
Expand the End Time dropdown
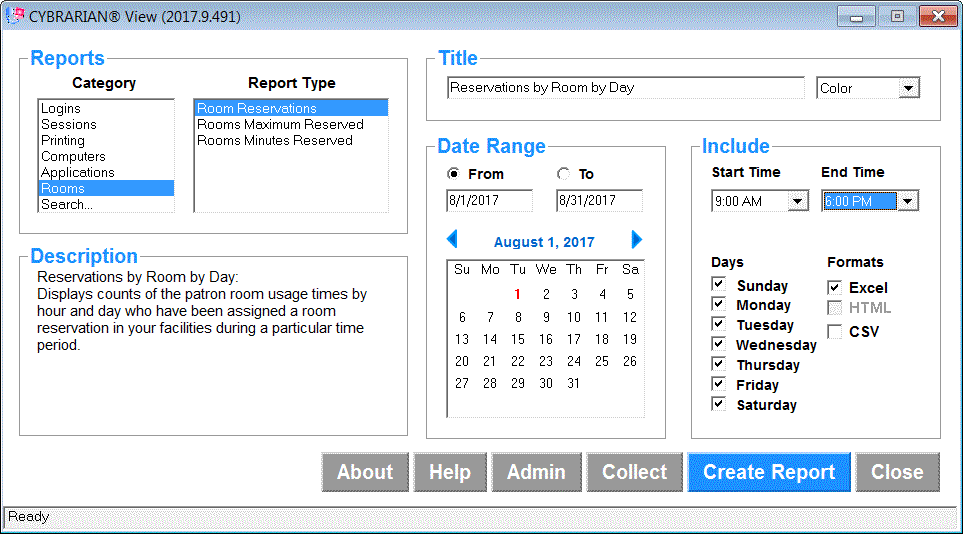907,202
